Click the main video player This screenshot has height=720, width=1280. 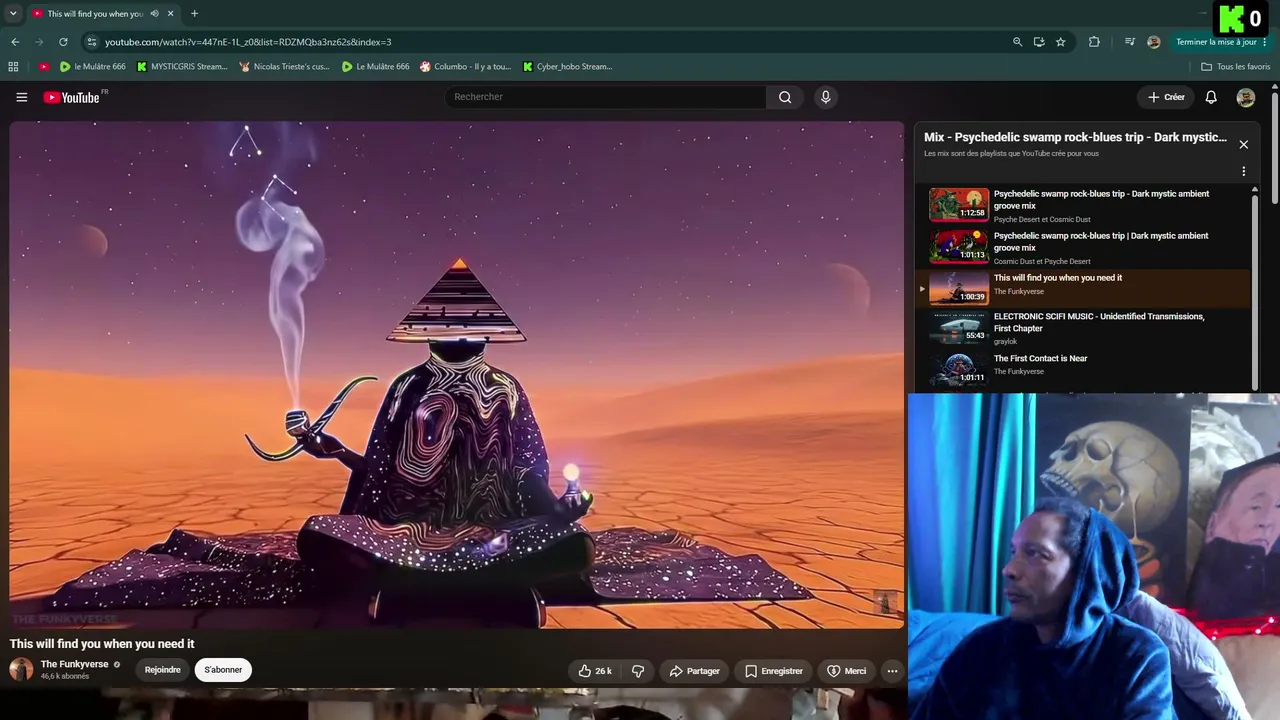point(457,375)
